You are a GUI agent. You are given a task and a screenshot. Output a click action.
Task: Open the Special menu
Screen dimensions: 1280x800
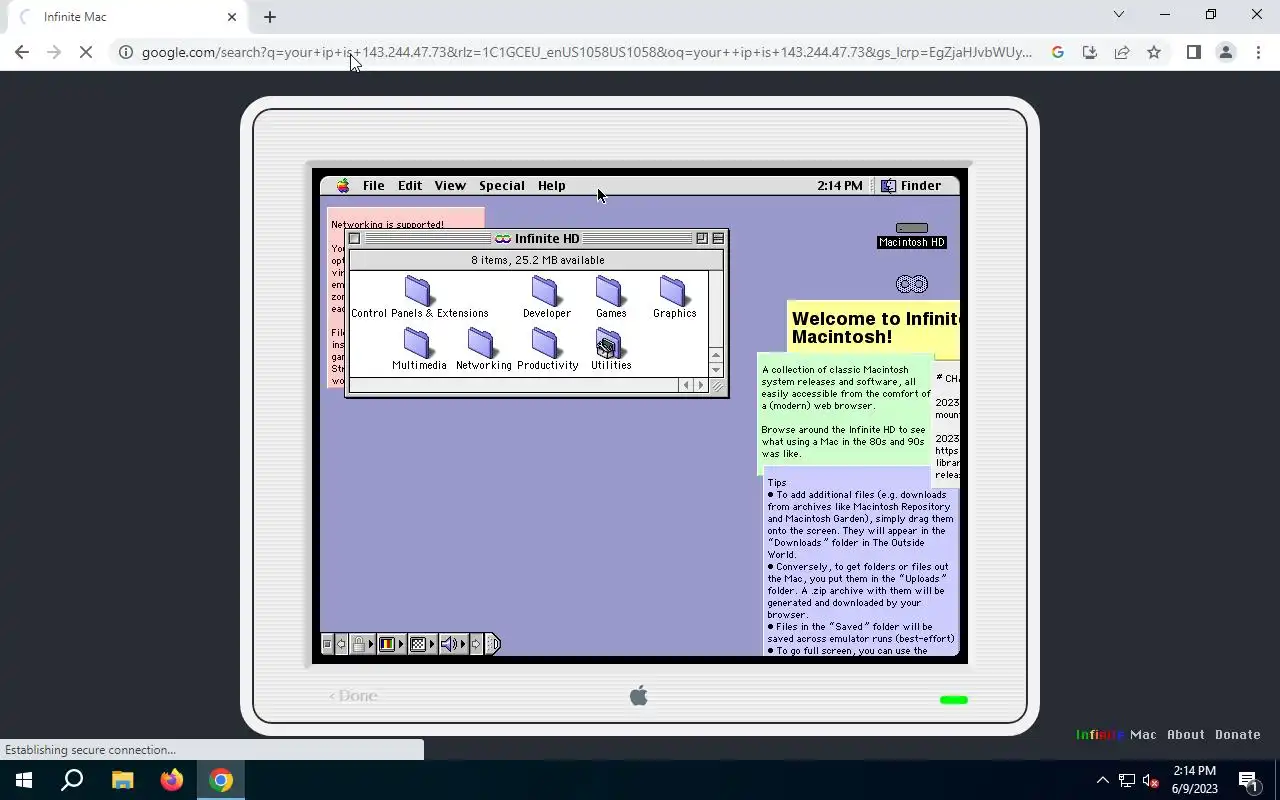coord(501,185)
